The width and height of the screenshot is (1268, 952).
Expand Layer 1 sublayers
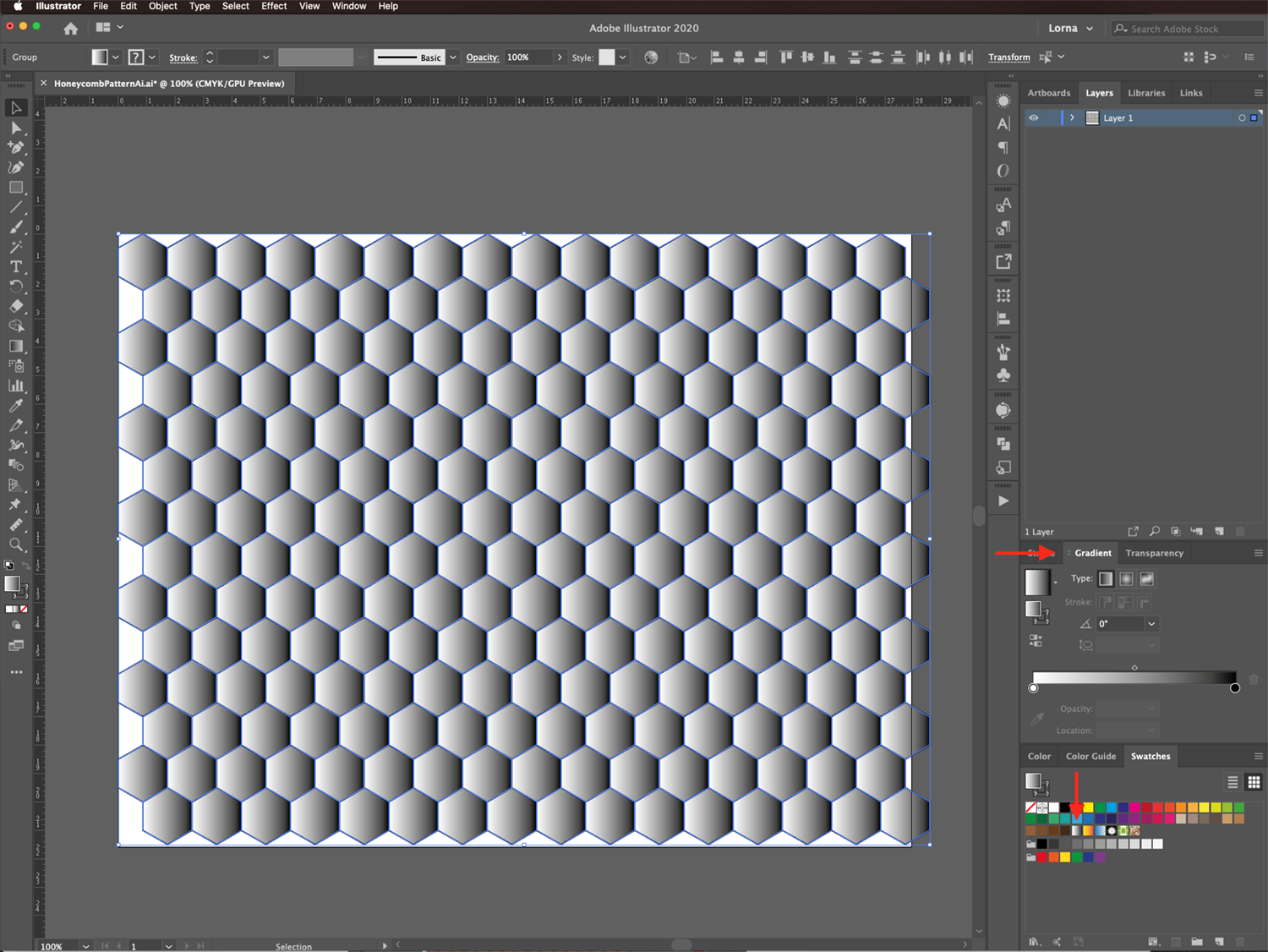tap(1072, 118)
